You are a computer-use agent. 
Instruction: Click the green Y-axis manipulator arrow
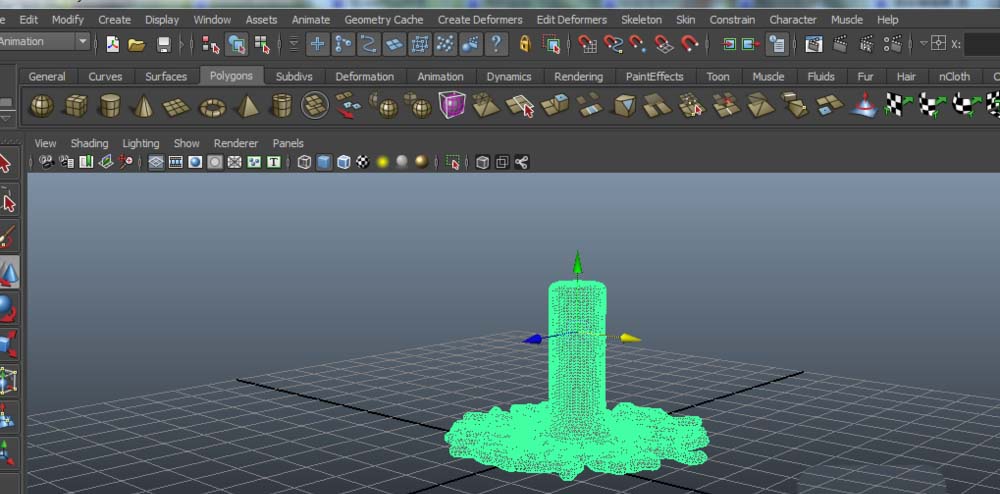point(578,261)
